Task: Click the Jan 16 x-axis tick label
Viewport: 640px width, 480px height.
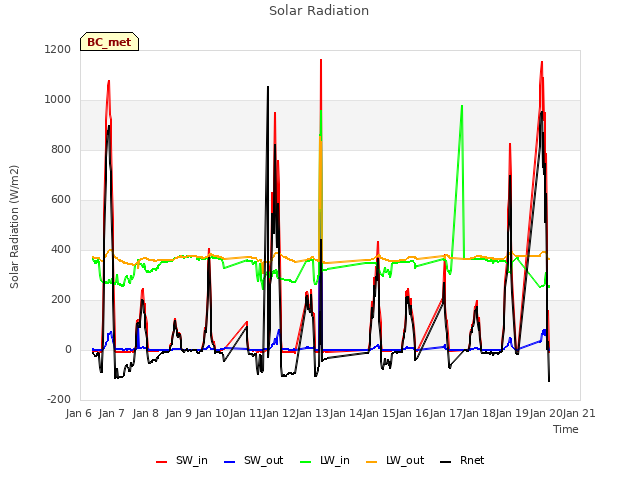Action: coord(412,414)
